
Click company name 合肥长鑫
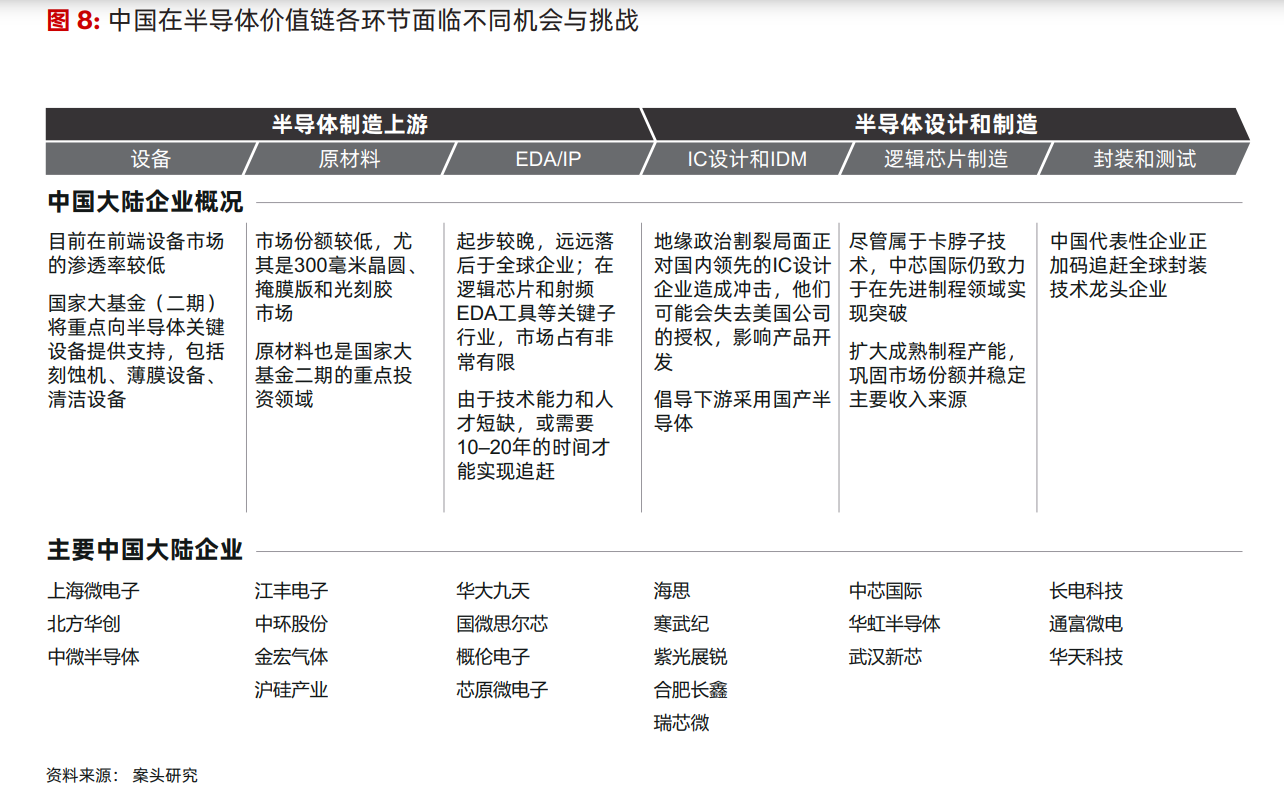pyautogui.click(x=691, y=690)
